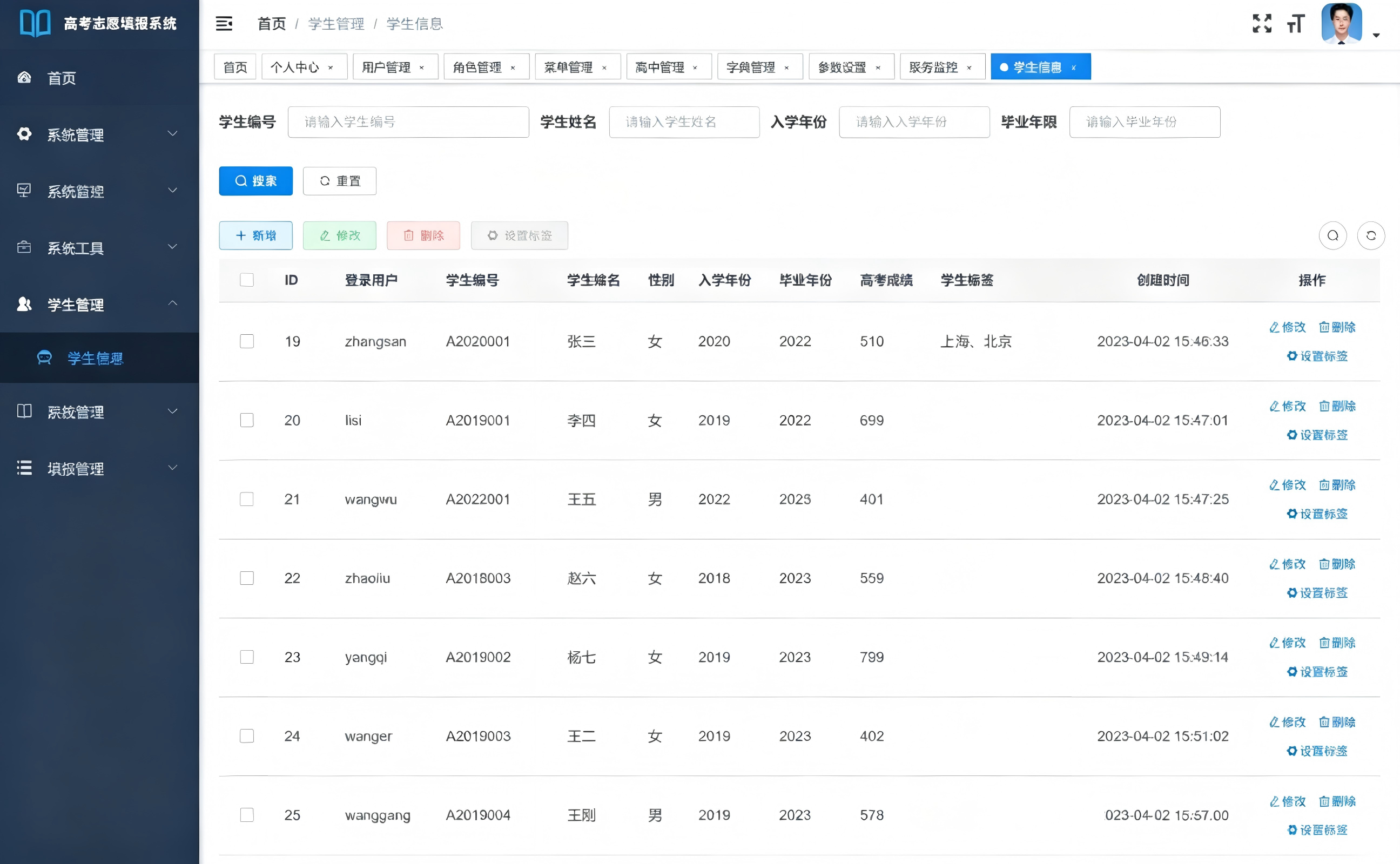Image resolution: width=1400 pixels, height=864 pixels.
Task: Collapse 学生管理 sidebar menu
Action: [99, 304]
